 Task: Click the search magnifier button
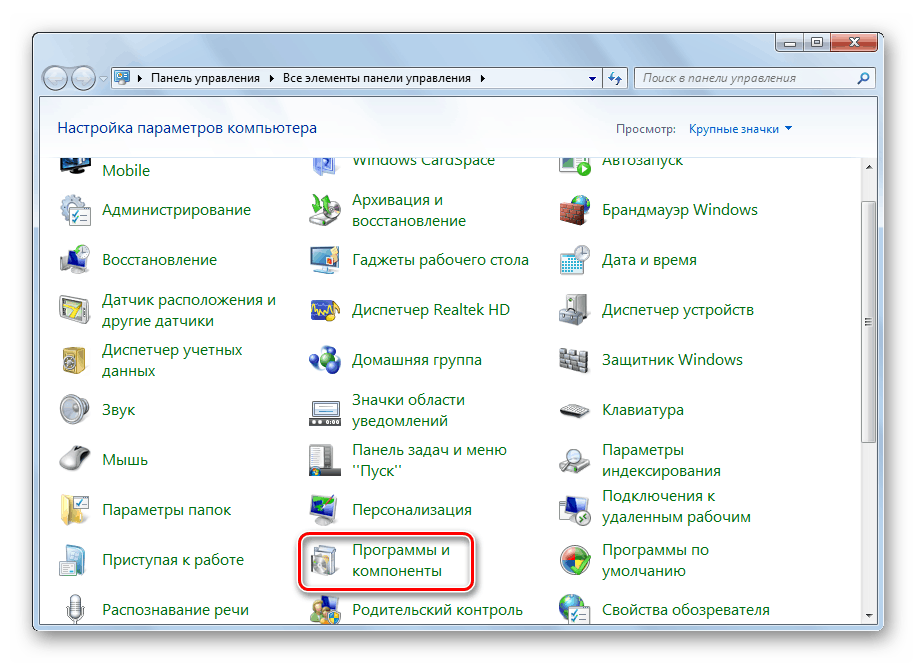pos(863,78)
